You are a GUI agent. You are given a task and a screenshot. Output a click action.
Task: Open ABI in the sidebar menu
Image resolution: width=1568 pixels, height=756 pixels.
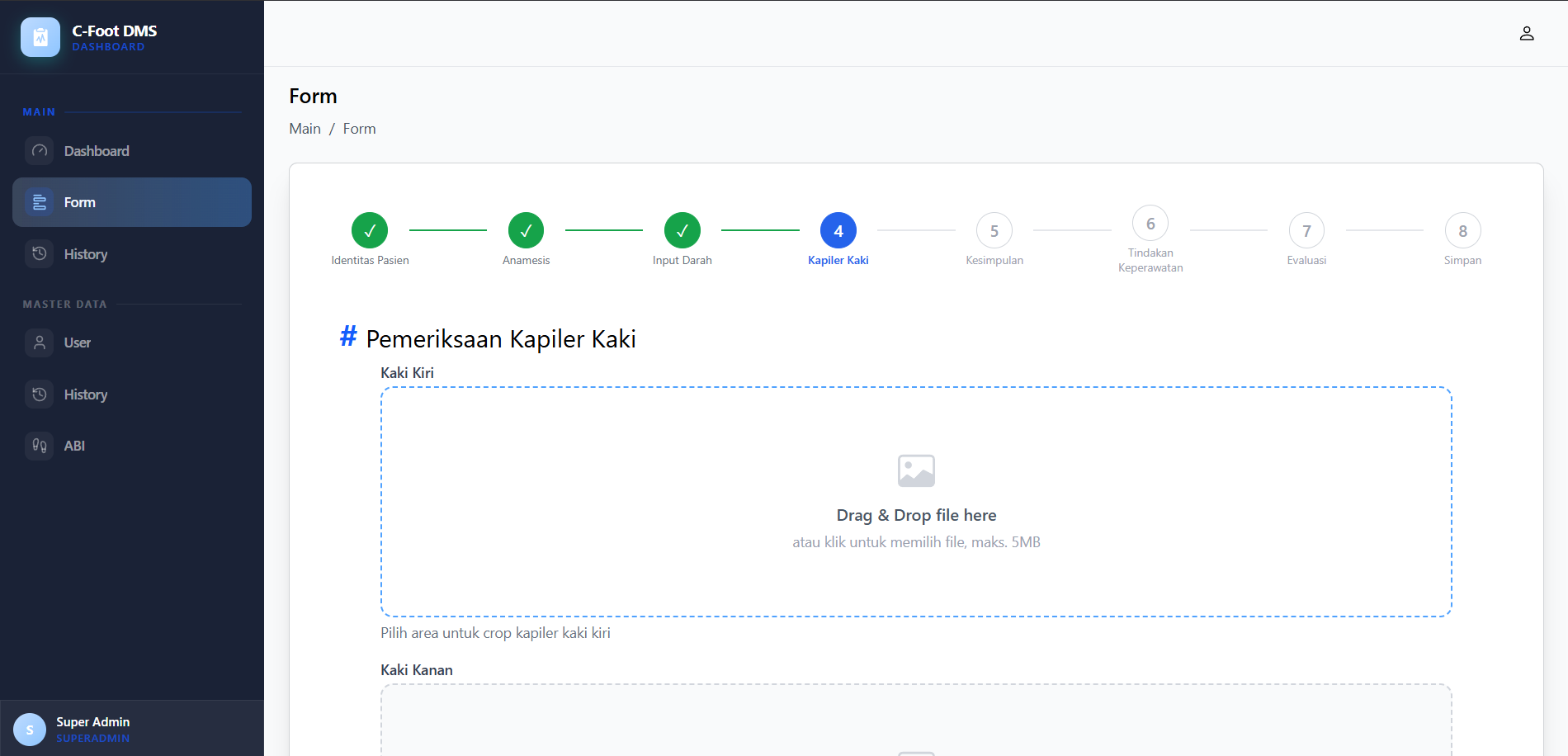click(x=132, y=446)
